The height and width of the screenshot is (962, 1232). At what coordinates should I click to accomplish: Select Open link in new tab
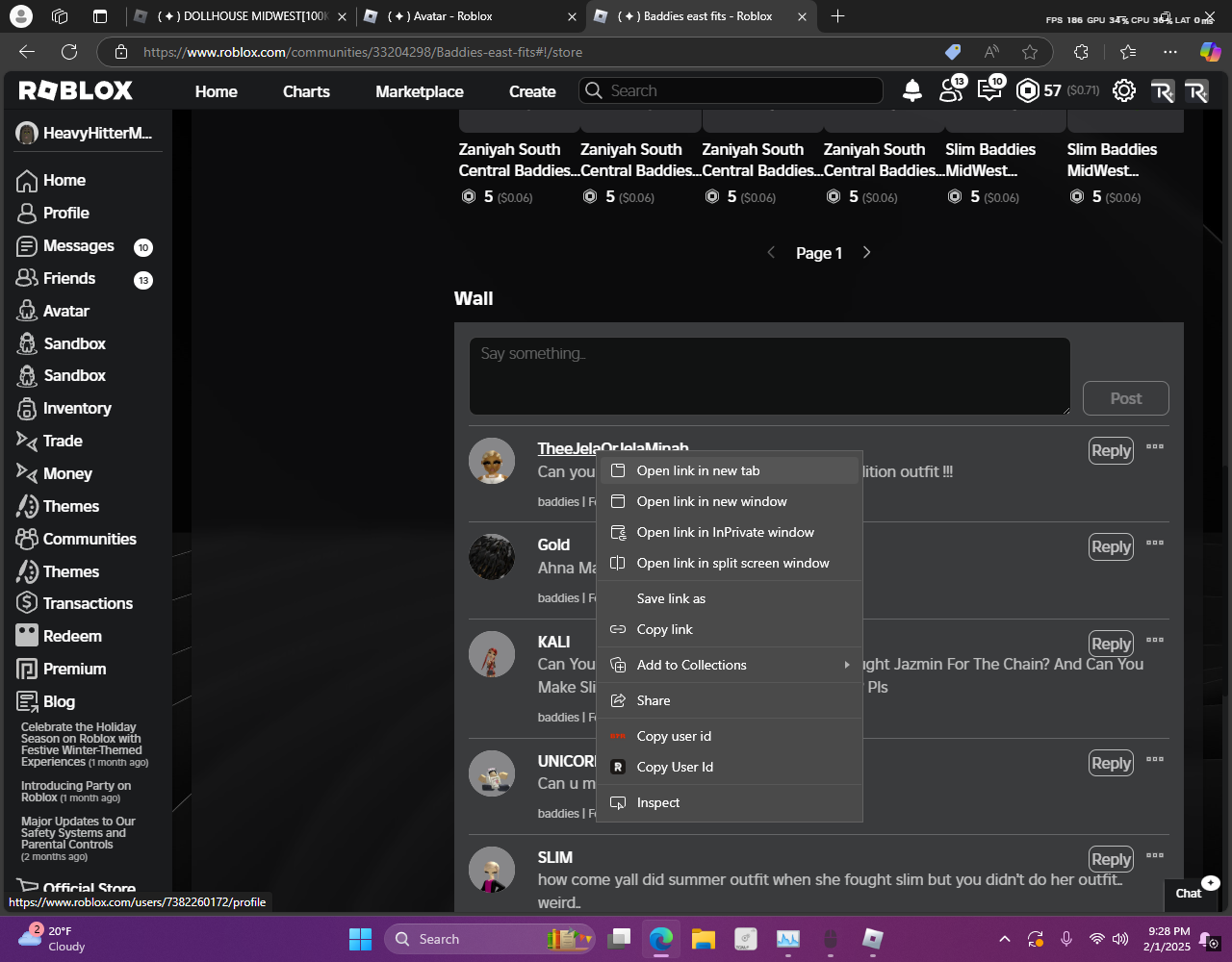click(730, 470)
